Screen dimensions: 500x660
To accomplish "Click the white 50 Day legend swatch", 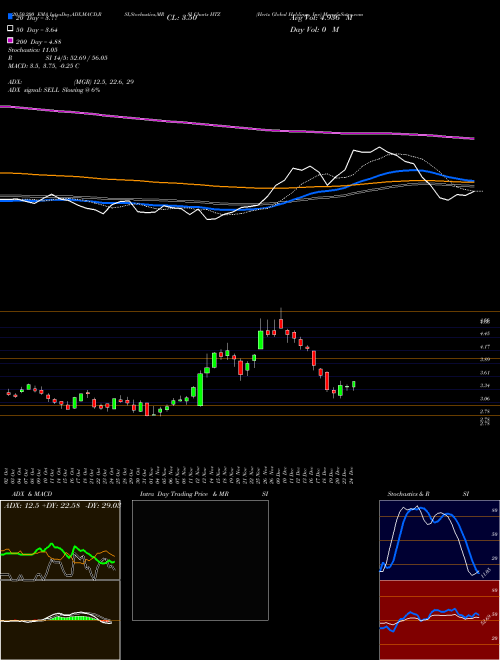I will [x=10, y=29].
